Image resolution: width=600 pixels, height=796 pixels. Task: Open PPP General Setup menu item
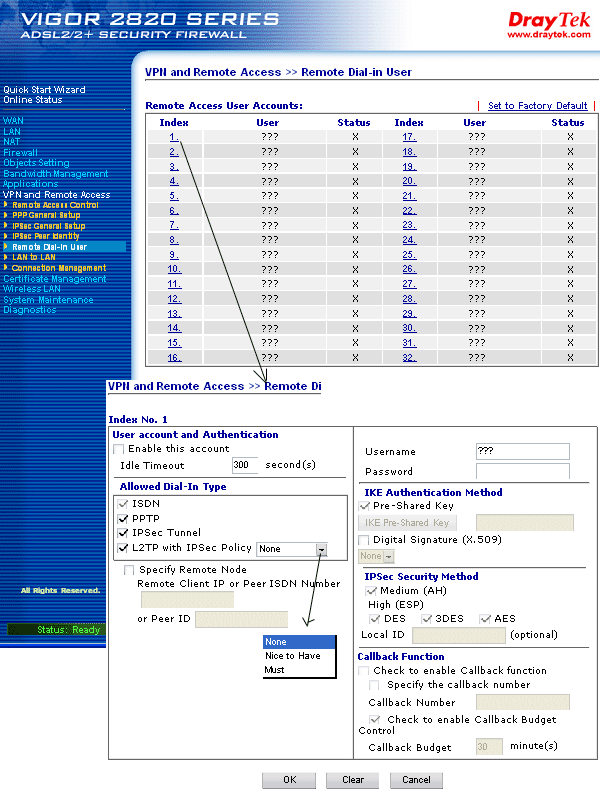[46, 215]
